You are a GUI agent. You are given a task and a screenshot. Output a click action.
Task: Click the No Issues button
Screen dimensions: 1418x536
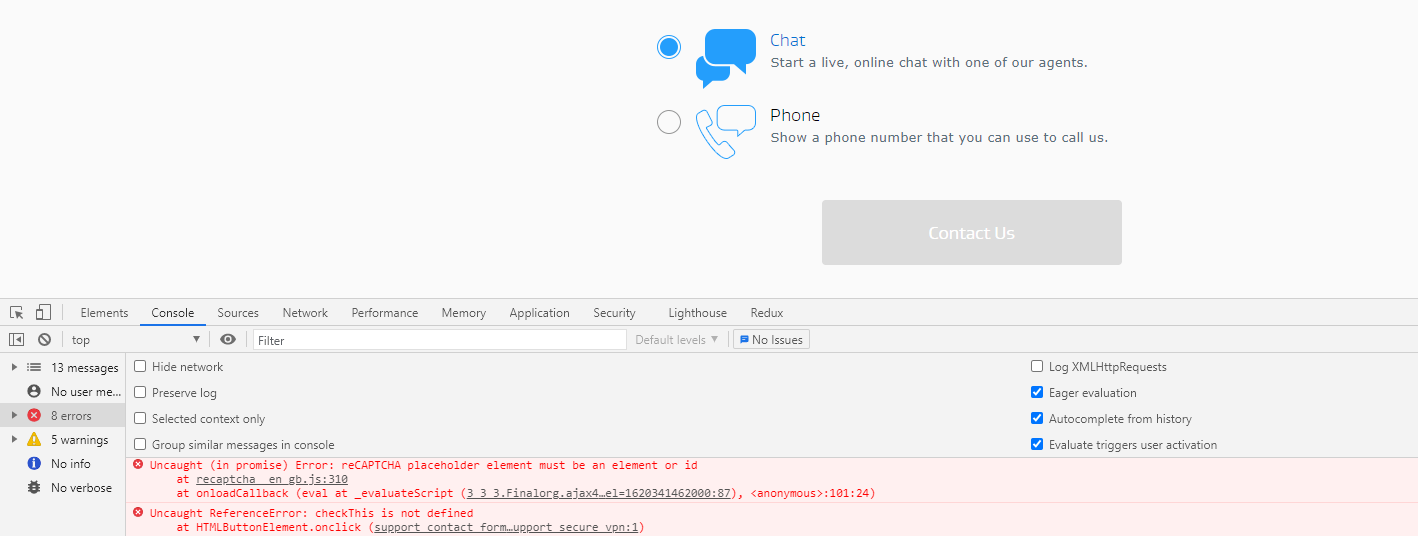coord(771,340)
